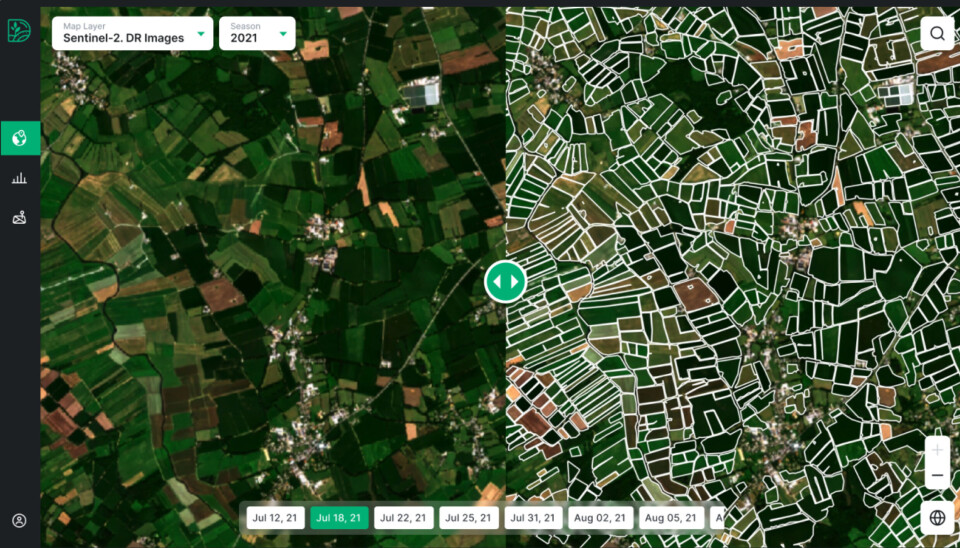Select the active Jul 18, 21 date

pyautogui.click(x=339, y=518)
